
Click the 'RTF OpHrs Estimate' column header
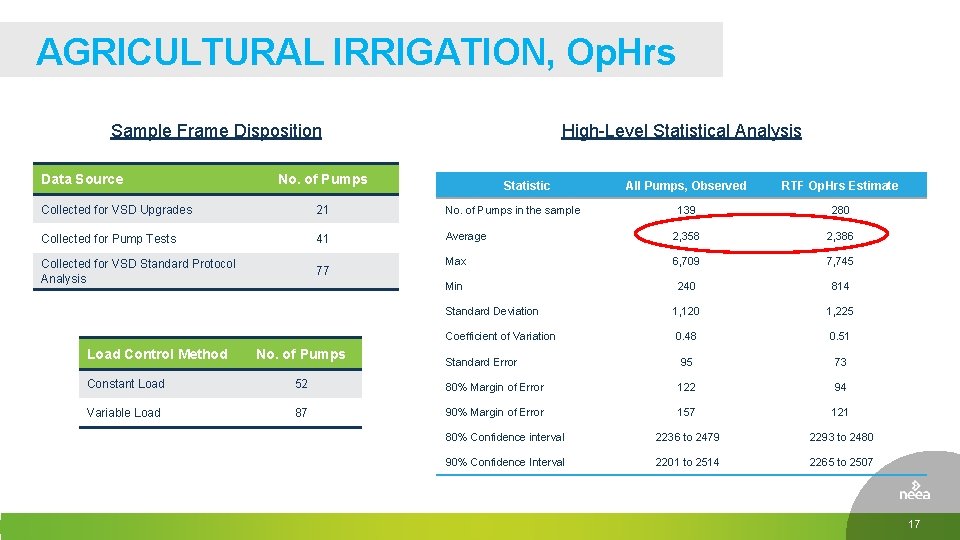point(839,186)
